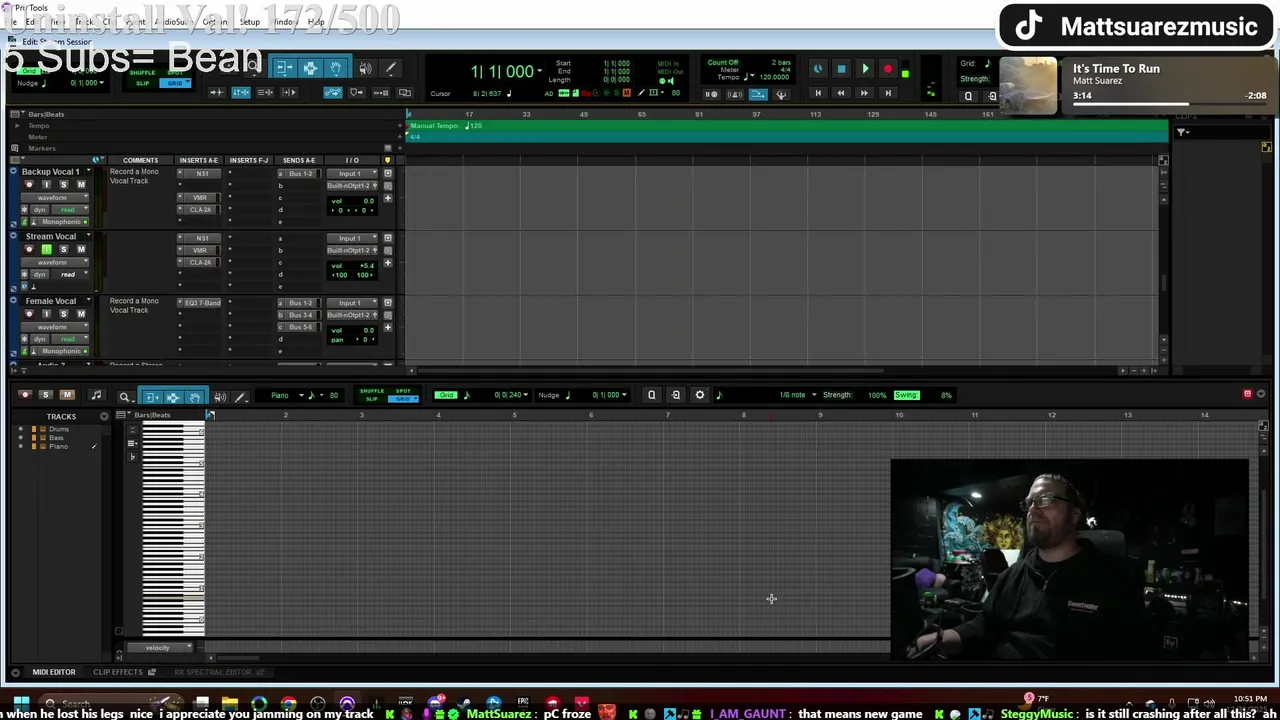This screenshot has width=1280, height=720.
Task: Toggle Tempo Ruler Enable conductor button
Action: [x=782, y=94]
